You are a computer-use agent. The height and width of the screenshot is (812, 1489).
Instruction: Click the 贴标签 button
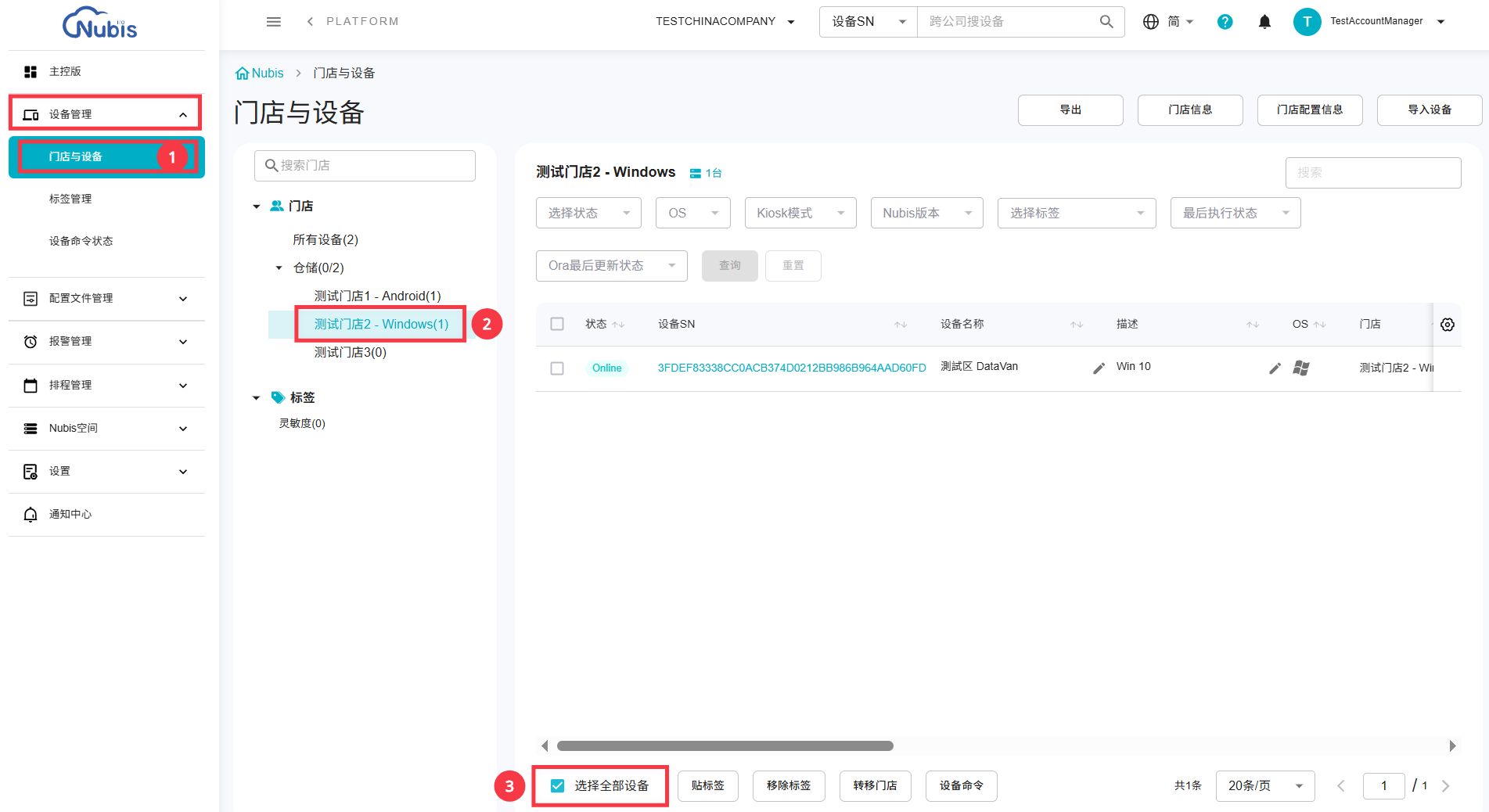pyautogui.click(x=708, y=786)
